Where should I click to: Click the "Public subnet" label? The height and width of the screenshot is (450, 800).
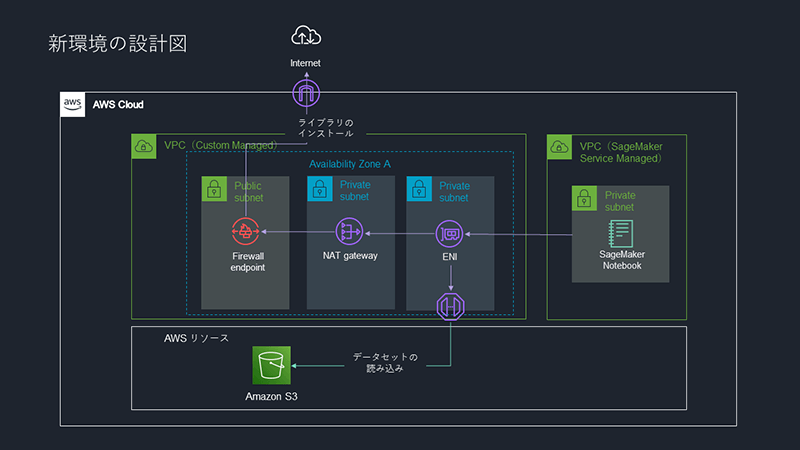click(248, 192)
